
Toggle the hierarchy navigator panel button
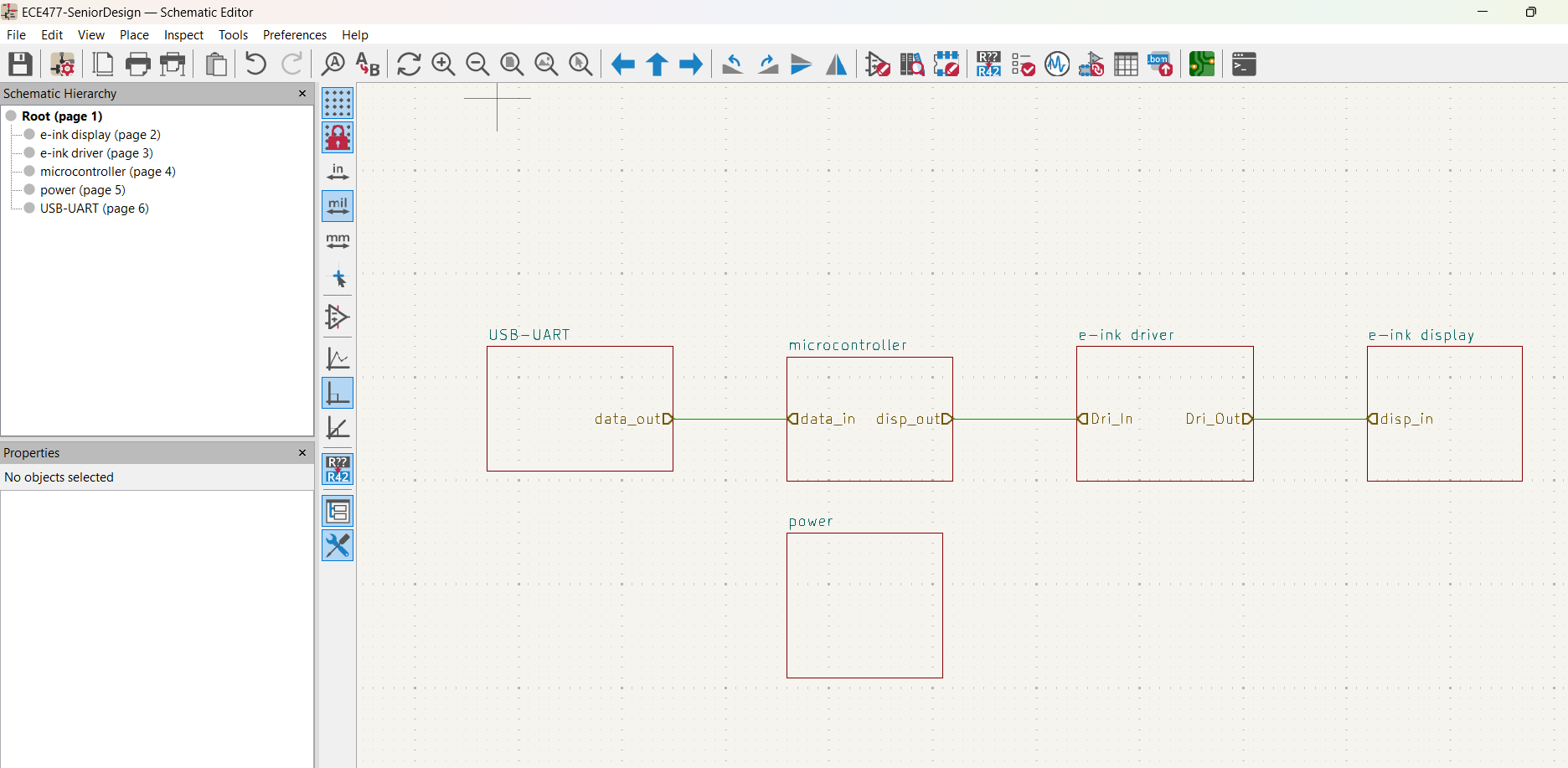tap(338, 511)
